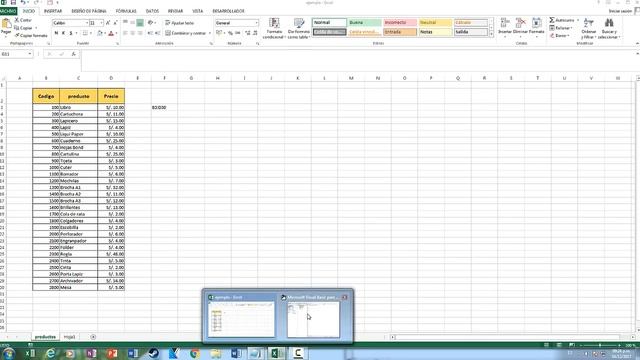Screen dimensions: 640x360
Task: Toggle Cursiva italic formatting
Action: pos(63,33)
